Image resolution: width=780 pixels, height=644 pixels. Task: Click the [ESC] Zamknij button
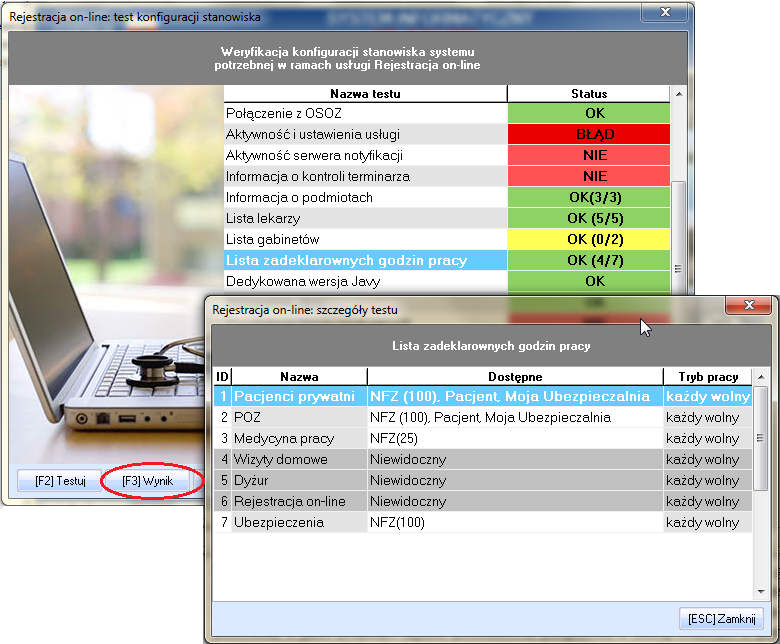click(x=721, y=619)
